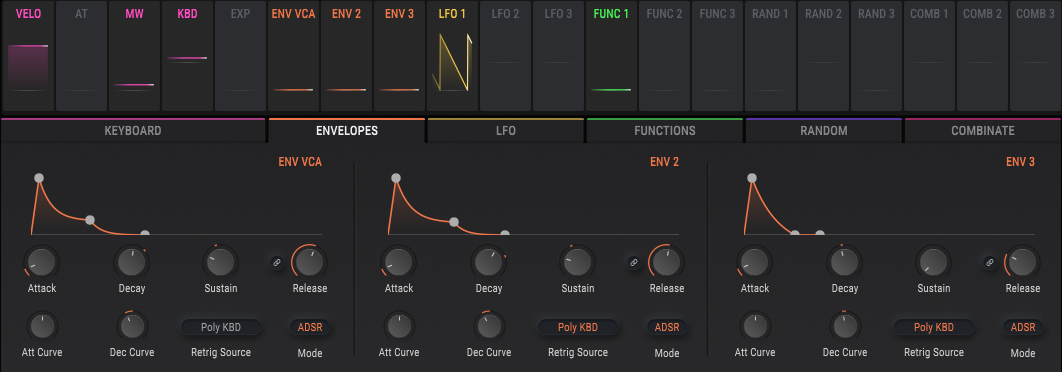Click the ENV 2 Decay knob
Image resolution: width=1062 pixels, height=372 pixels.
pyautogui.click(x=488, y=262)
